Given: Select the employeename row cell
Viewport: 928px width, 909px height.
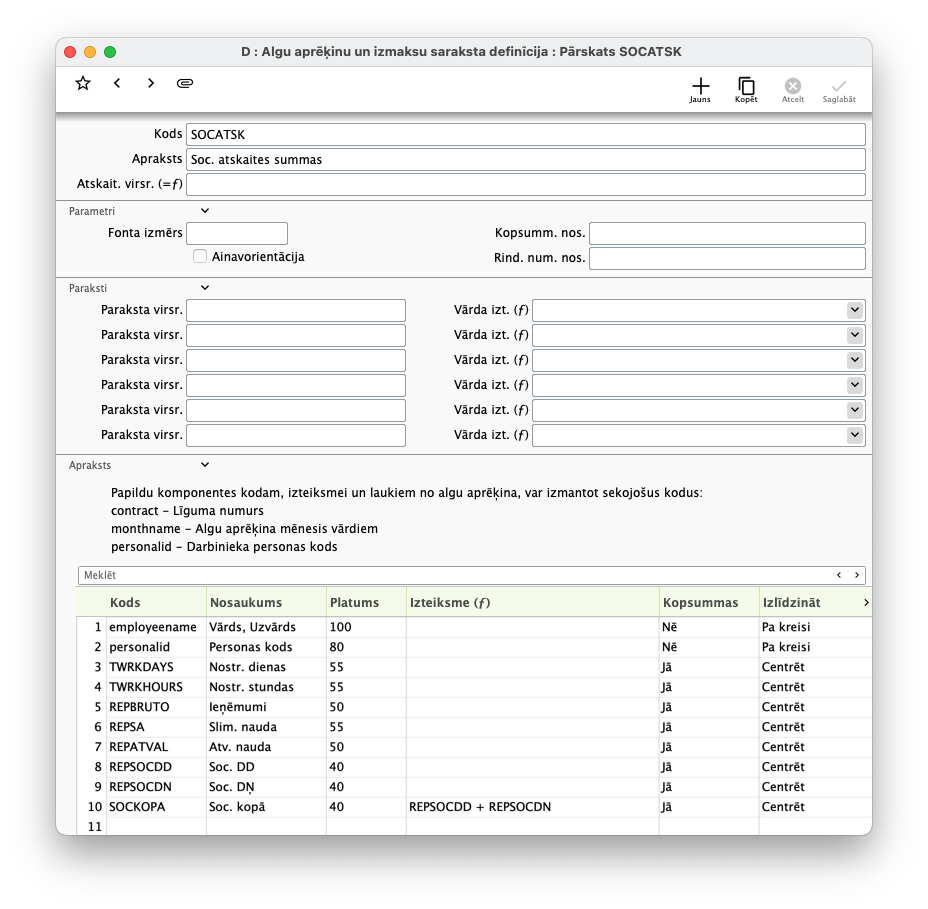Looking at the screenshot, I should pos(156,627).
